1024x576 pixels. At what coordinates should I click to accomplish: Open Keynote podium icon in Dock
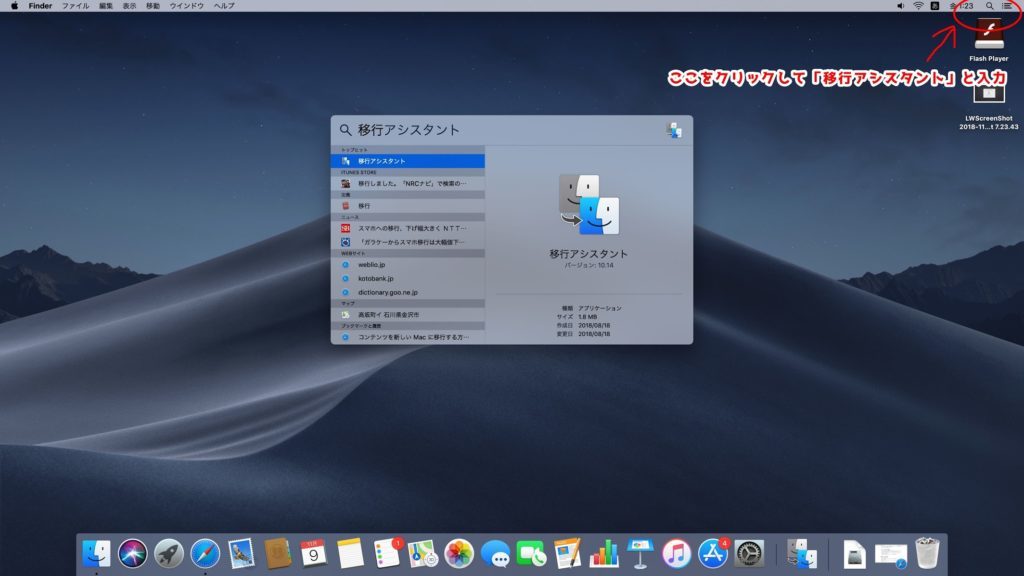(640, 554)
